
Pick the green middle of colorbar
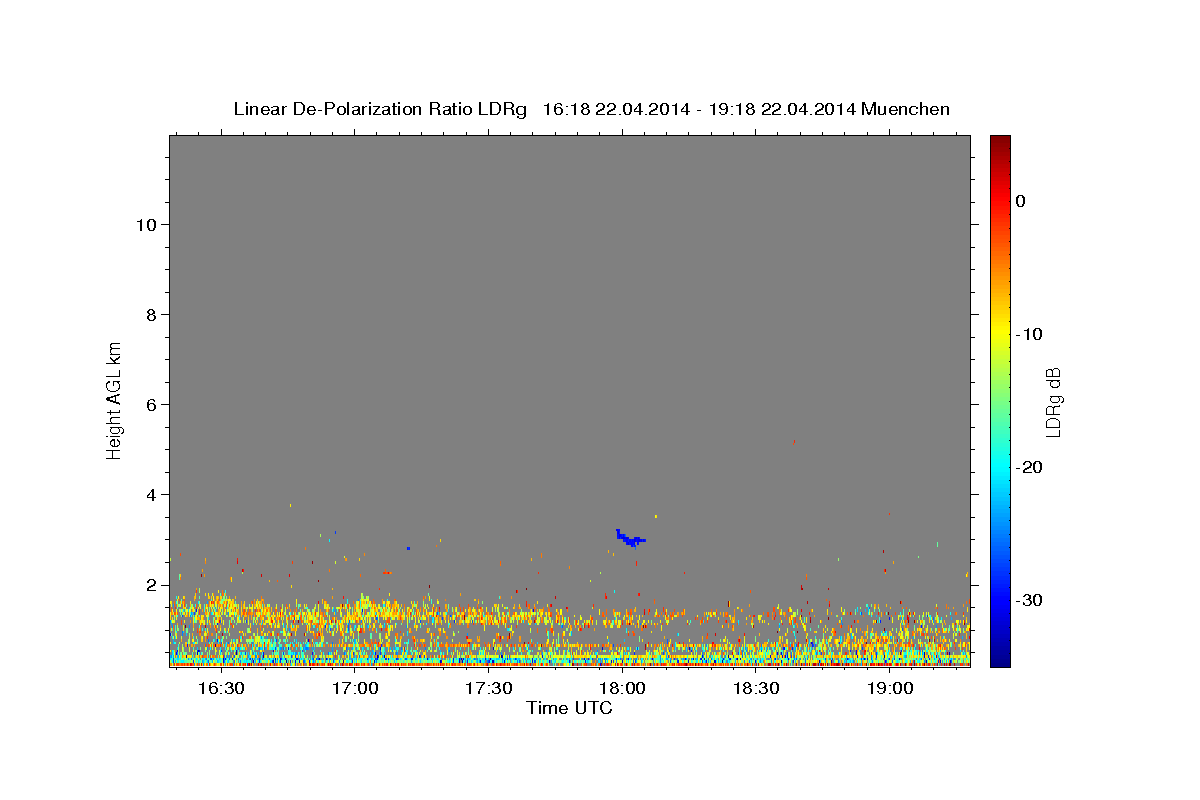(x=1000, y=400)
